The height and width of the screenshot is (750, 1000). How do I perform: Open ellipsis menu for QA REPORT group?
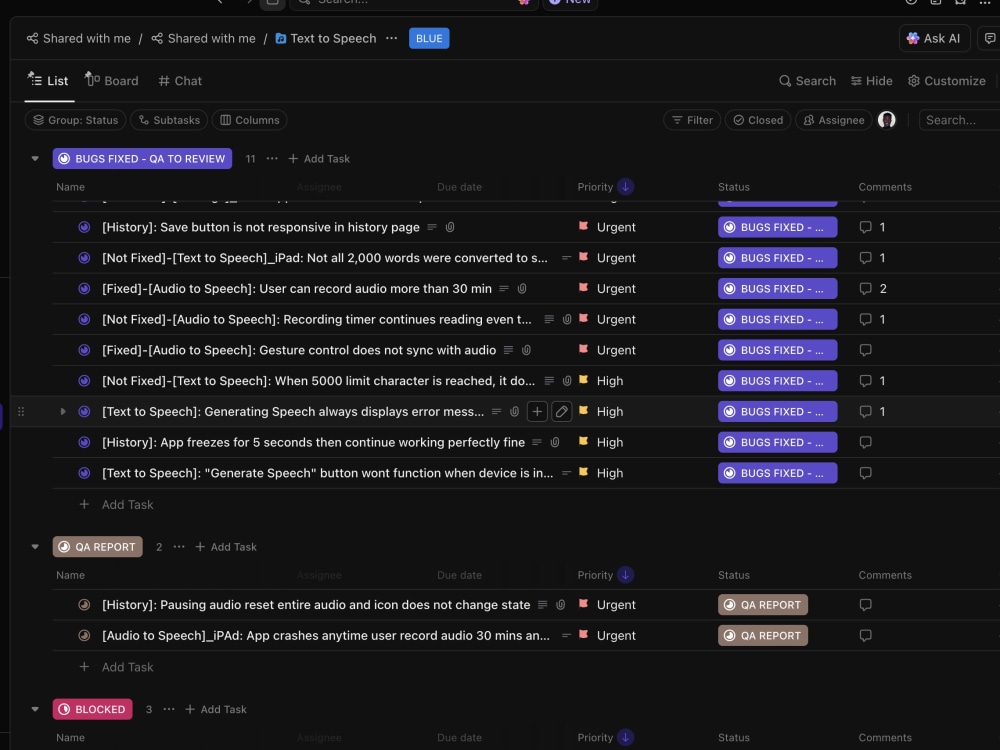pyautogui.click(x=179, y=547)
